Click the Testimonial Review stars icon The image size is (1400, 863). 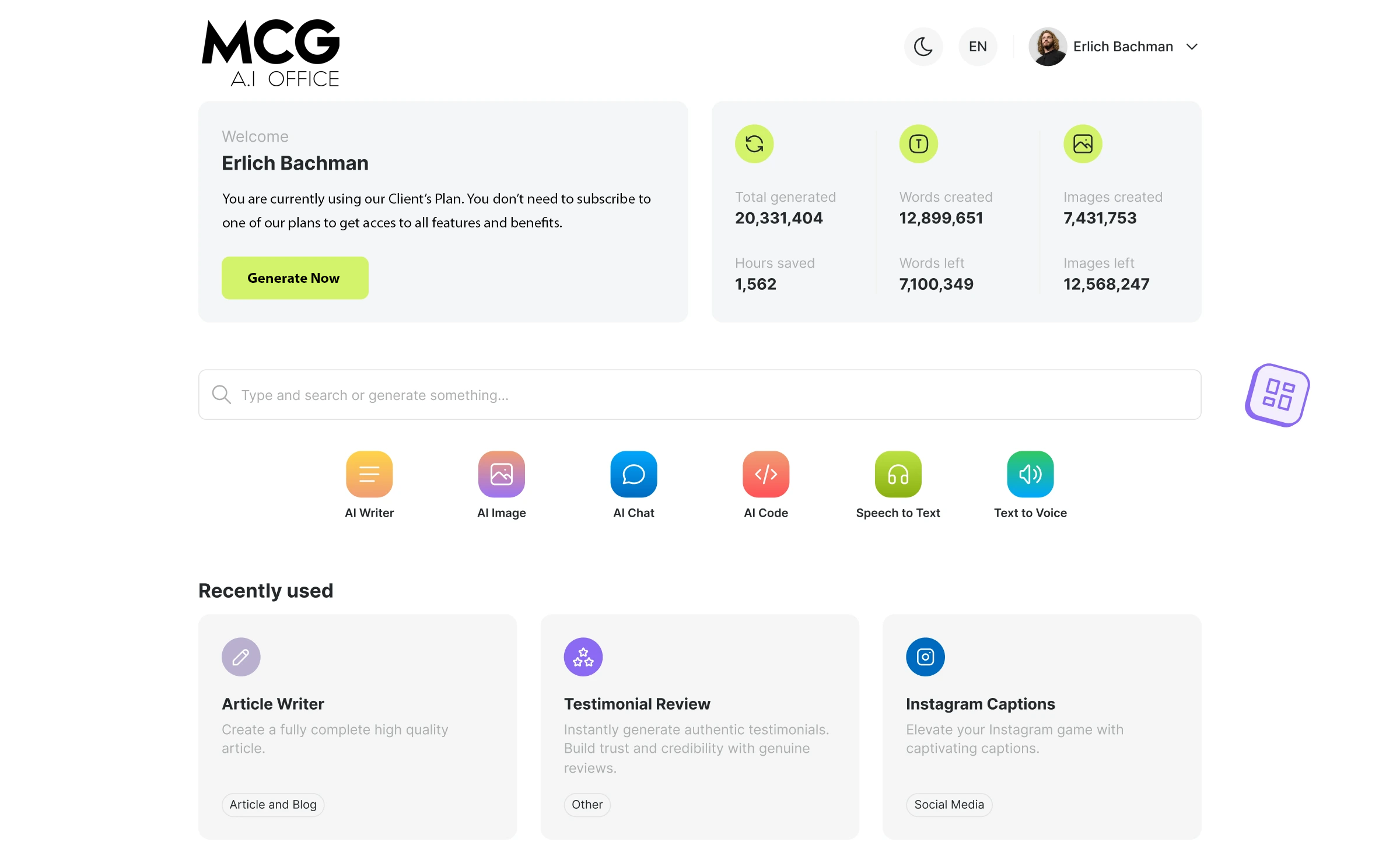click(582, 657)
